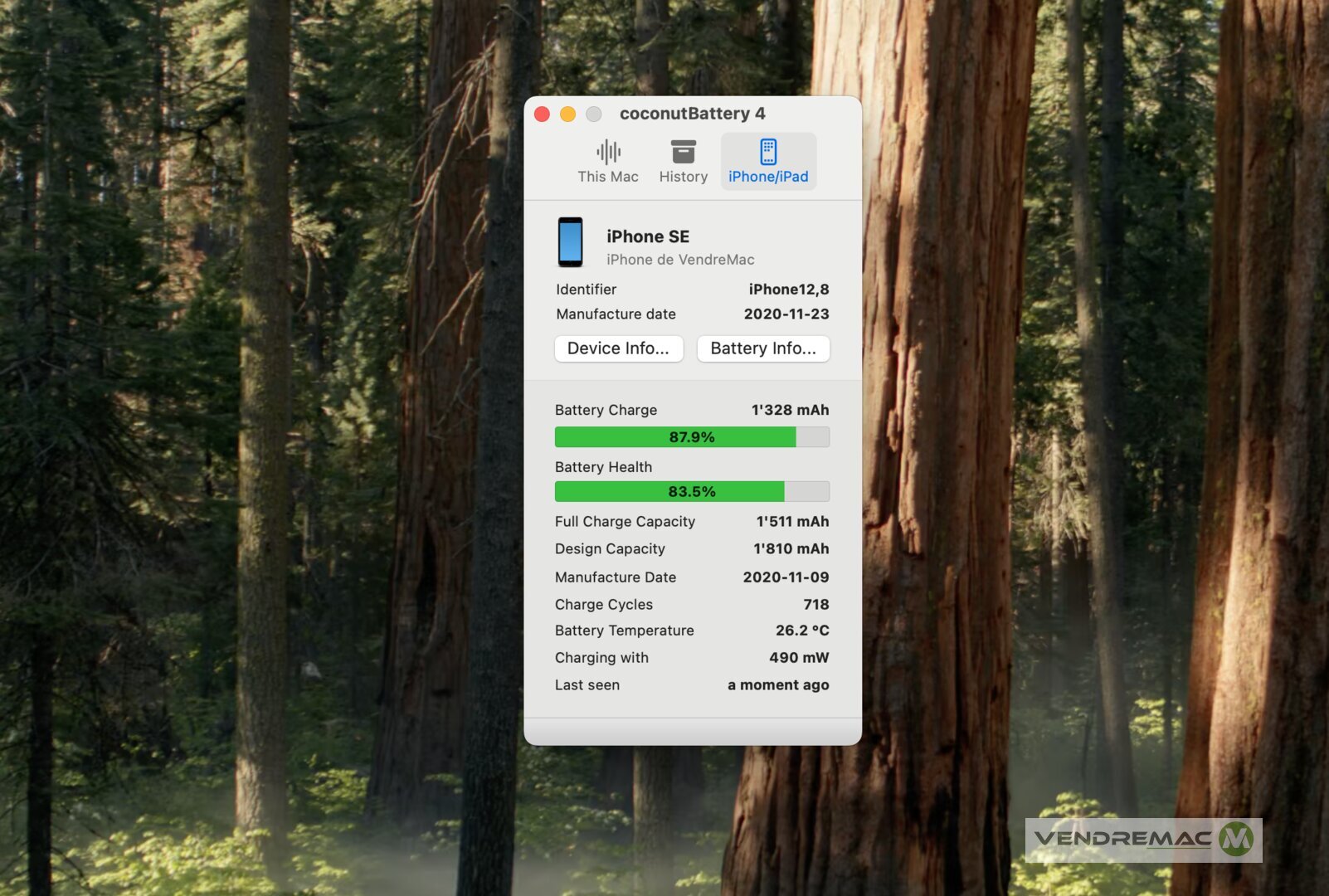Click the Design Capacity 1'810 mAh value
1329x896 pixels.
pos(791,549)
